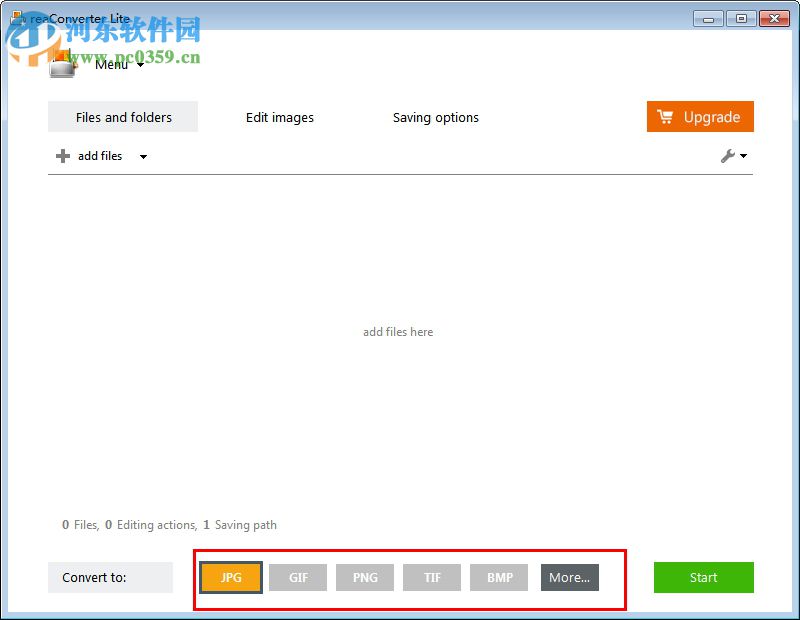Open the wrench settings icon
This screenshot has width=800, height=620.
pos(728,156)
